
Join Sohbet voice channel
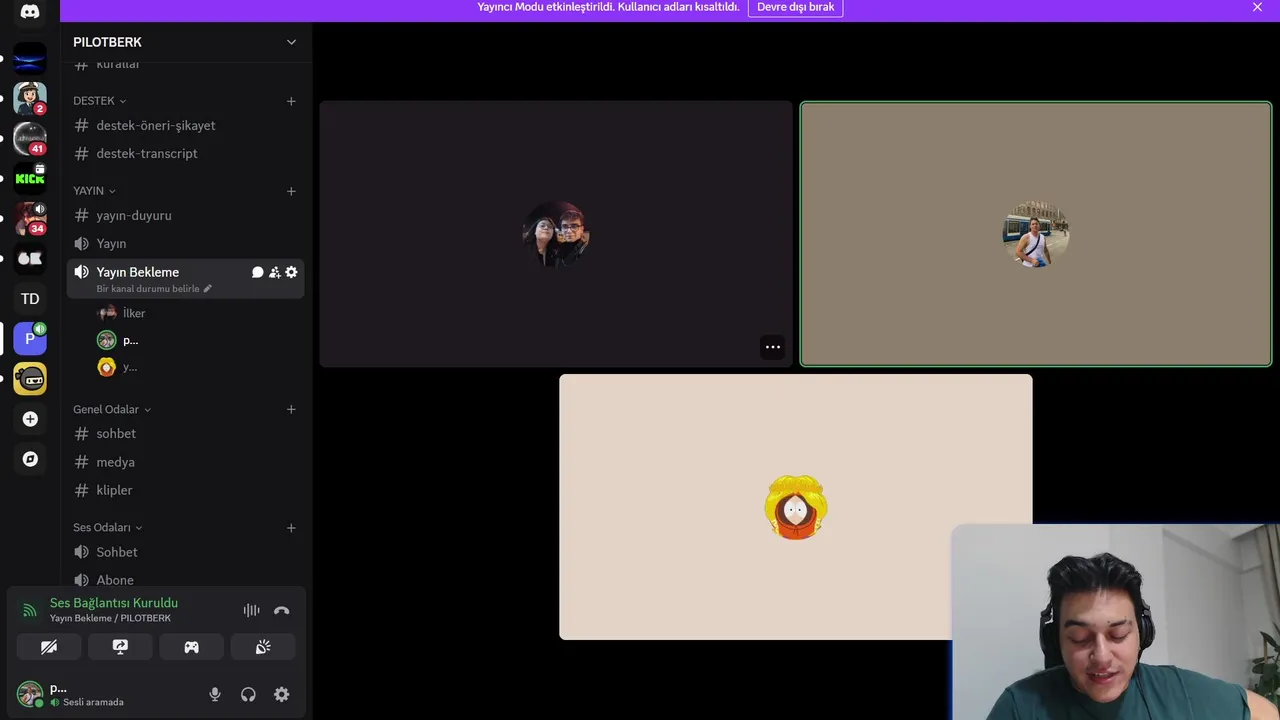click(x=186, y=552)
